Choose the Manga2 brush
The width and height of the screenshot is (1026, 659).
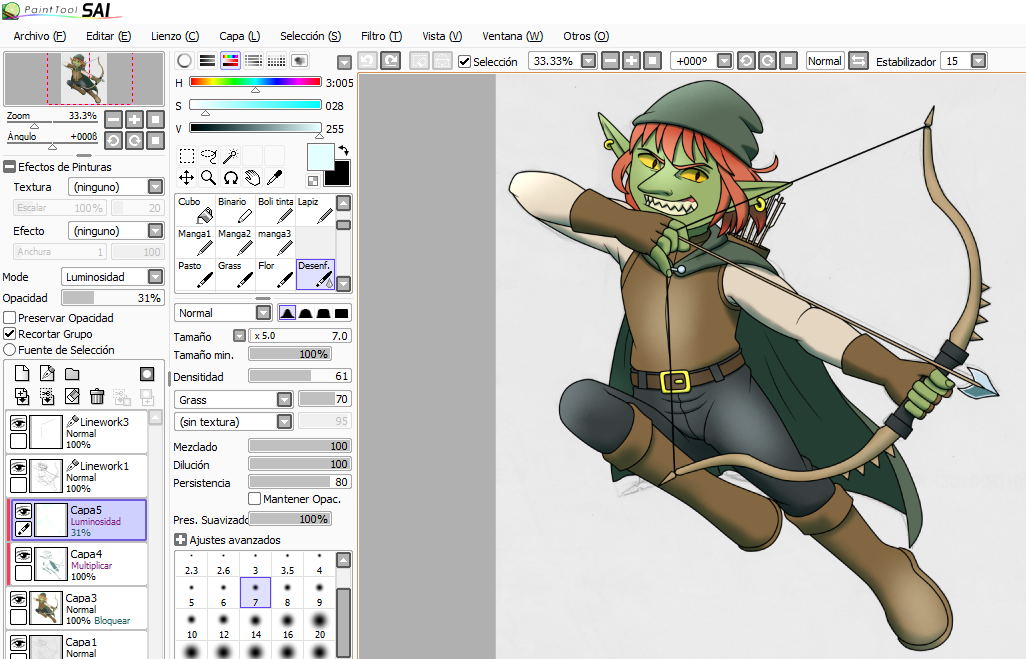(235, 241)
